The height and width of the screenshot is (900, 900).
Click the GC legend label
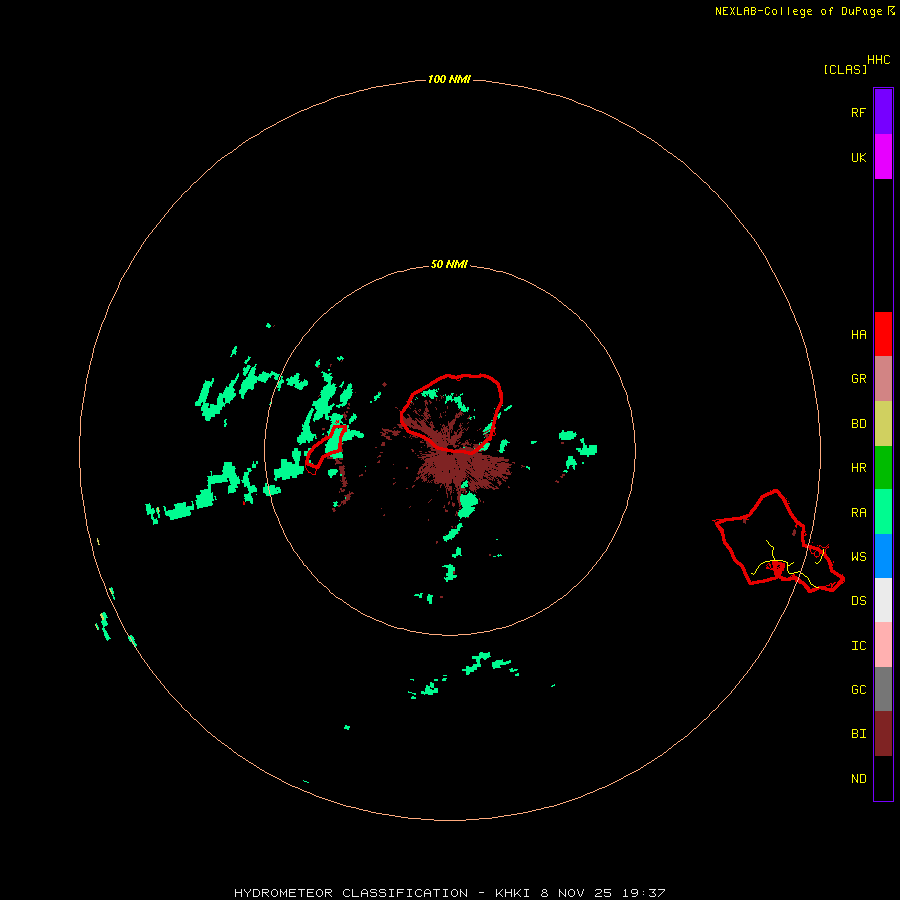[858, 690]
